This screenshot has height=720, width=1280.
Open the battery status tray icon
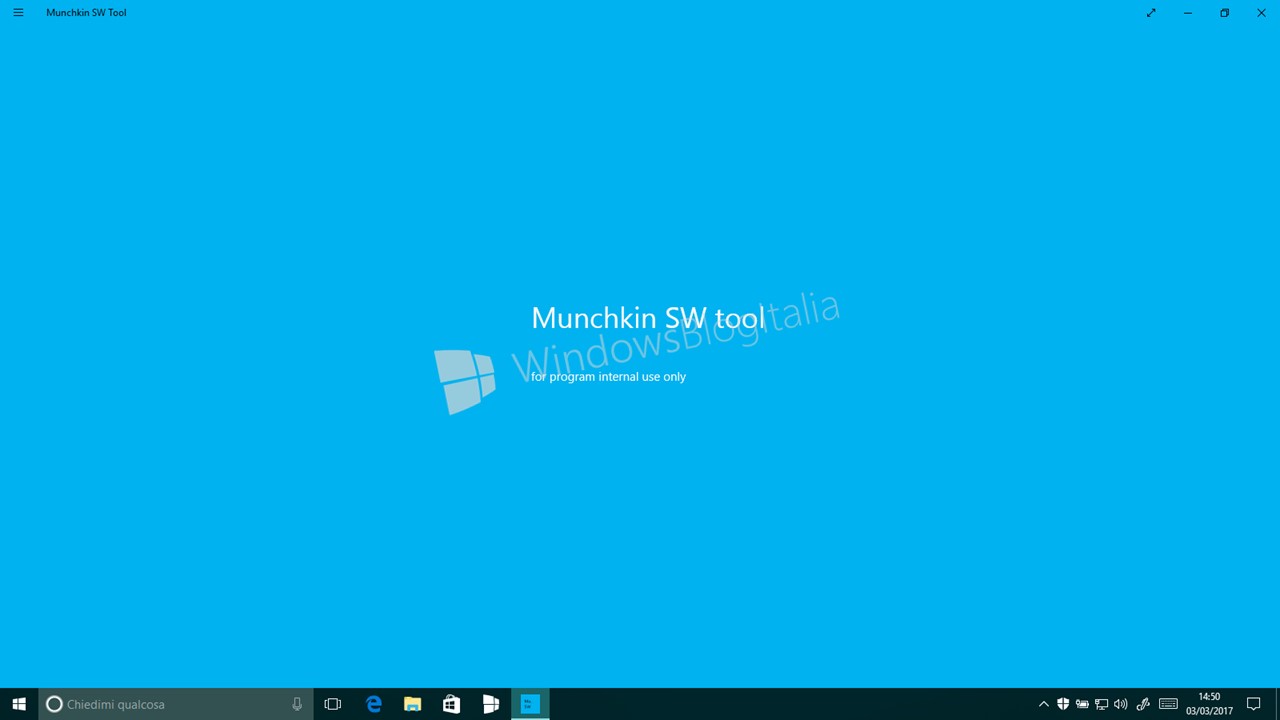tap(1082, 704)
